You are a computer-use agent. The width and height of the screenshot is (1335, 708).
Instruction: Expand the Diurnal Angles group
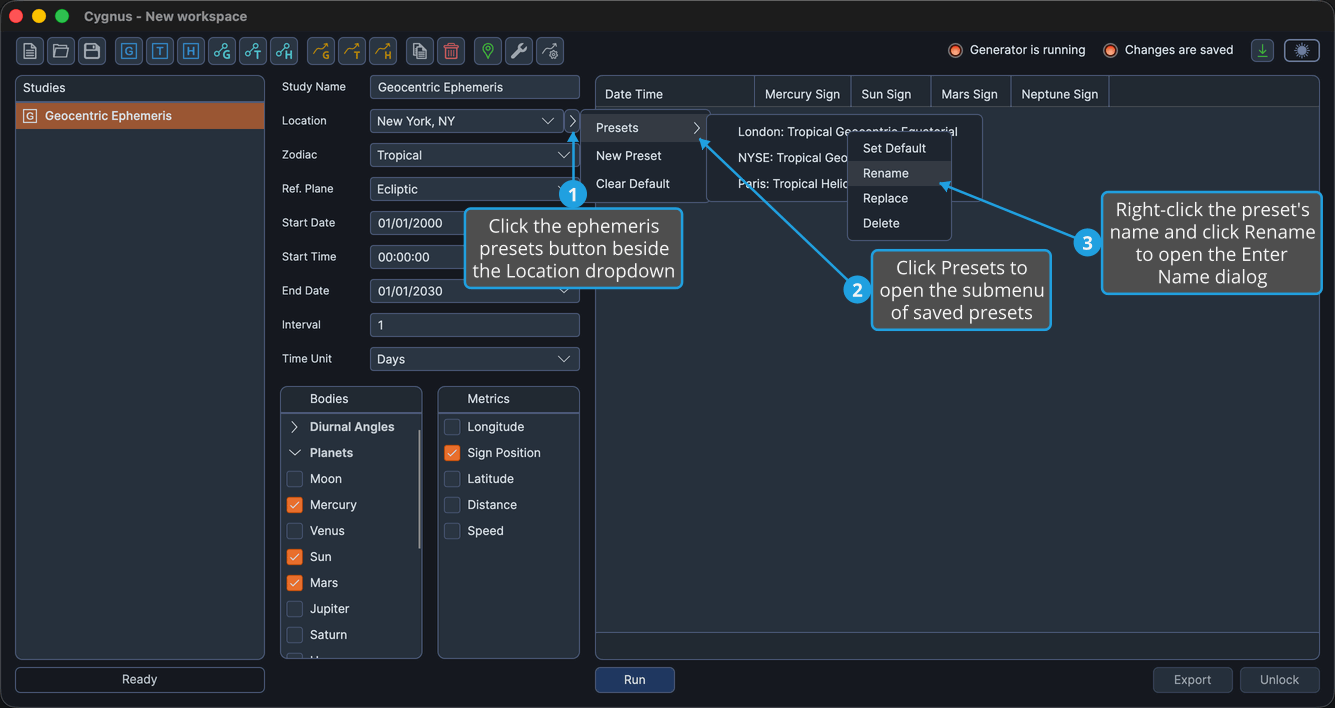coord(295,427)
